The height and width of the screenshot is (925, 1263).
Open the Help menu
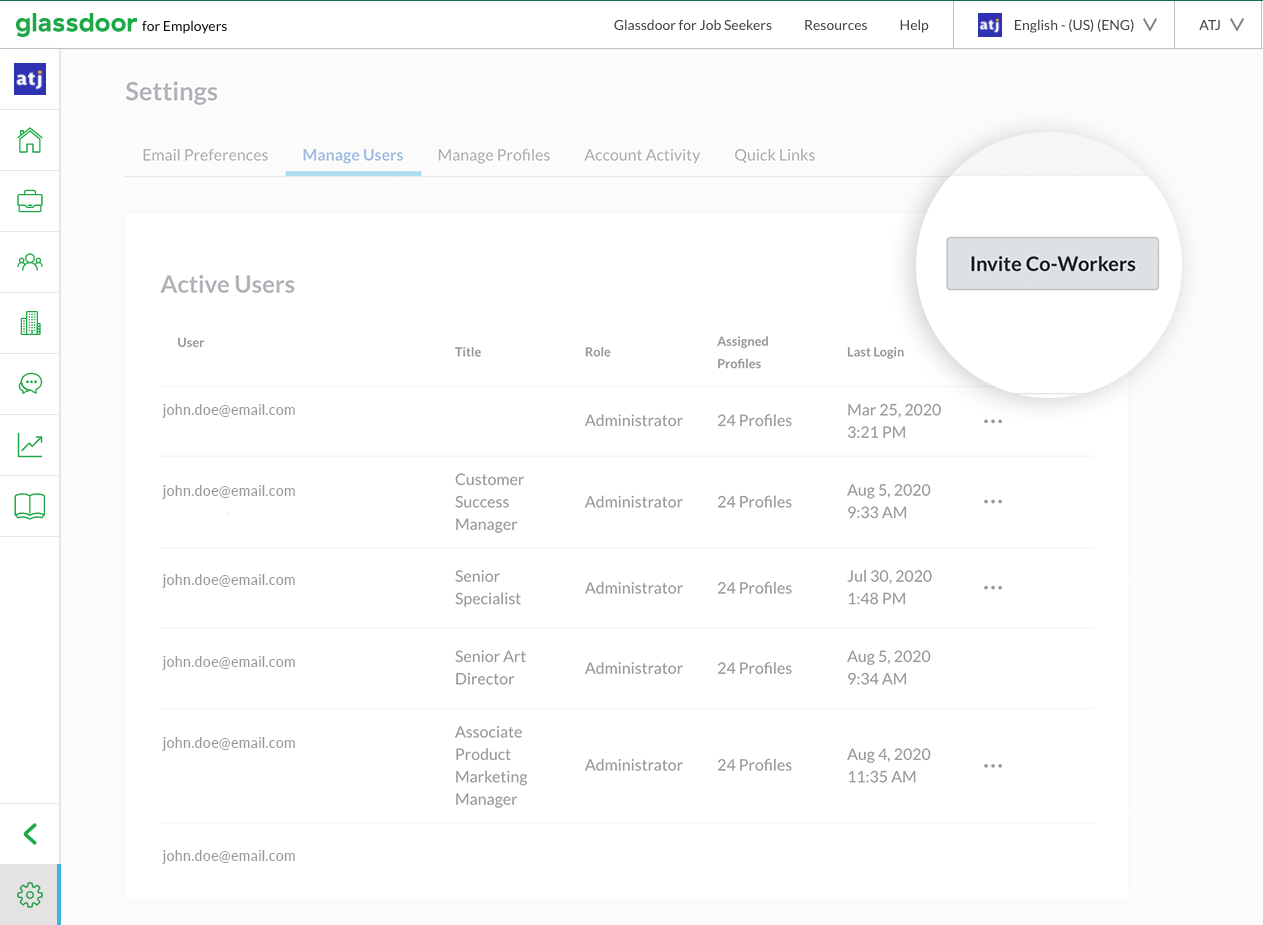click(913, 25)
